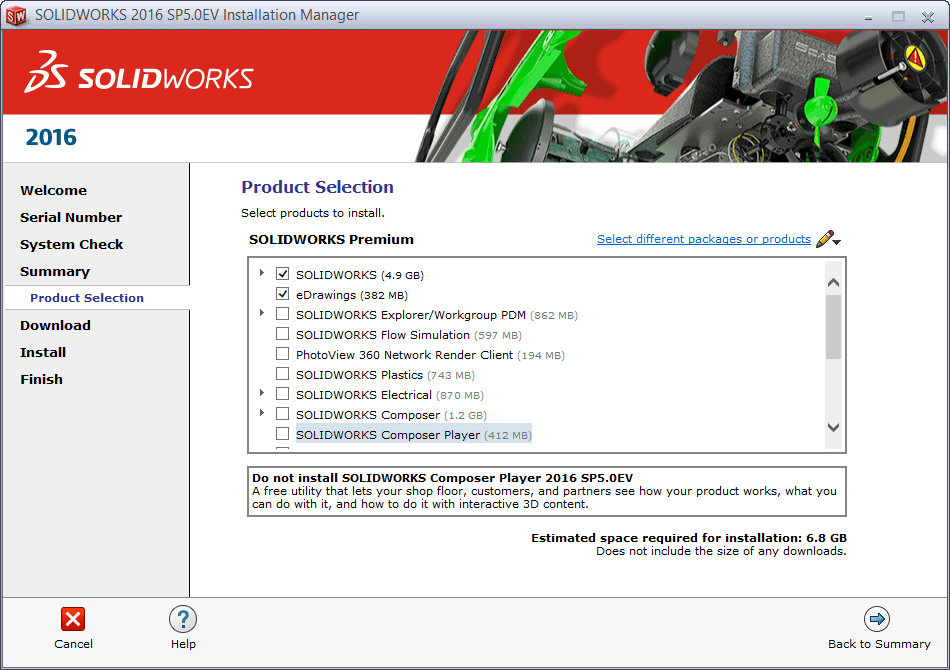Click the Estimated space required 6.8 GB text

tap(689, 538)
